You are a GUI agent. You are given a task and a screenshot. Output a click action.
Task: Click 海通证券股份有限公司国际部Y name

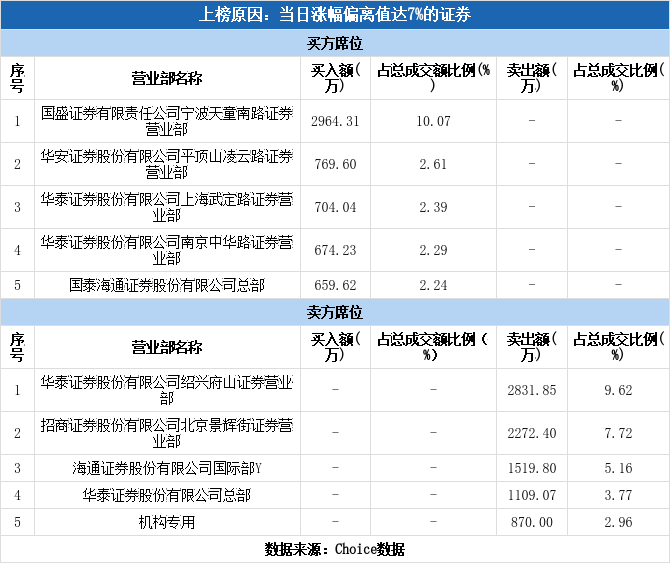pos(167,468)
